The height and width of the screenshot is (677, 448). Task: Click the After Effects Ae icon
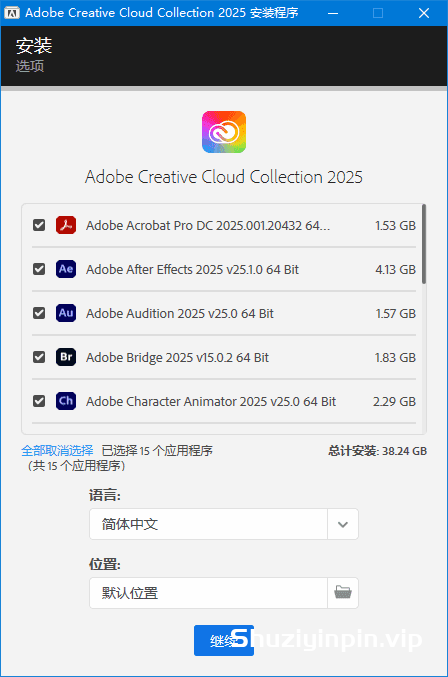(66, 269)
